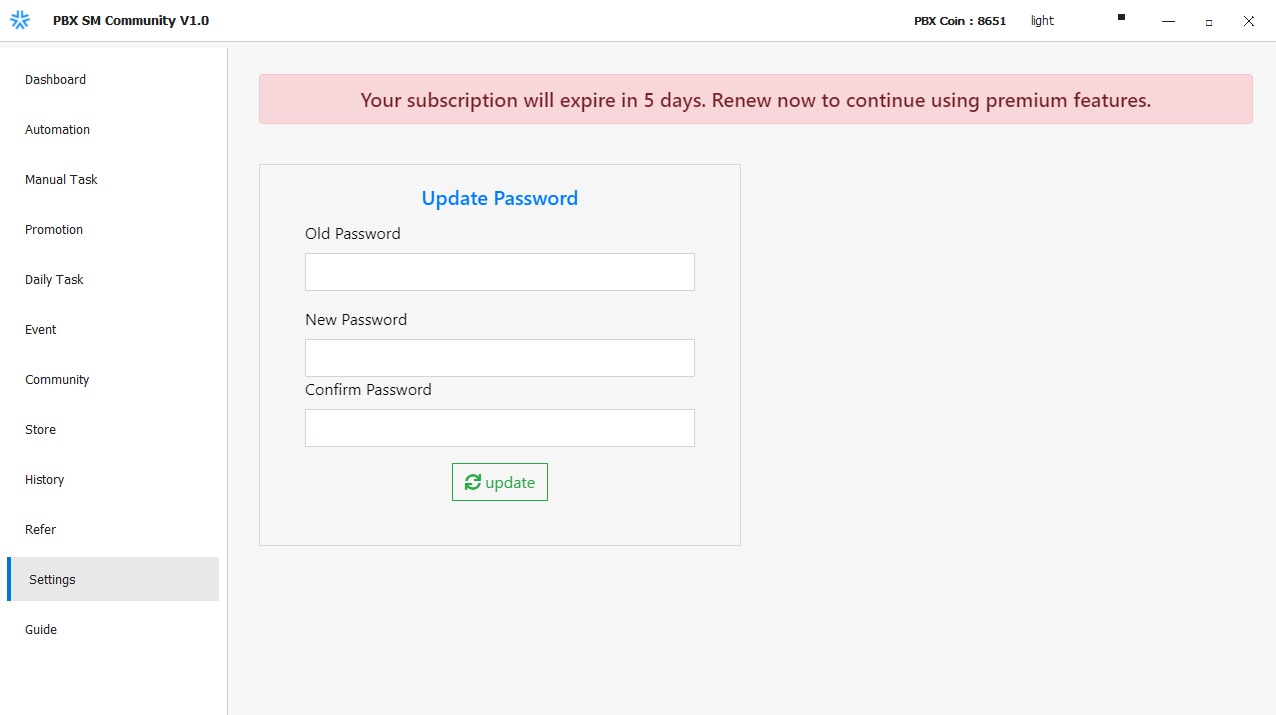Select the Promotion menu item
The image size is (1276, 715).
[x=54, y=230]
